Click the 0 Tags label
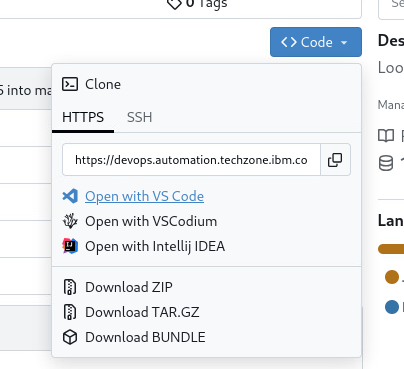 click(206, 4)
